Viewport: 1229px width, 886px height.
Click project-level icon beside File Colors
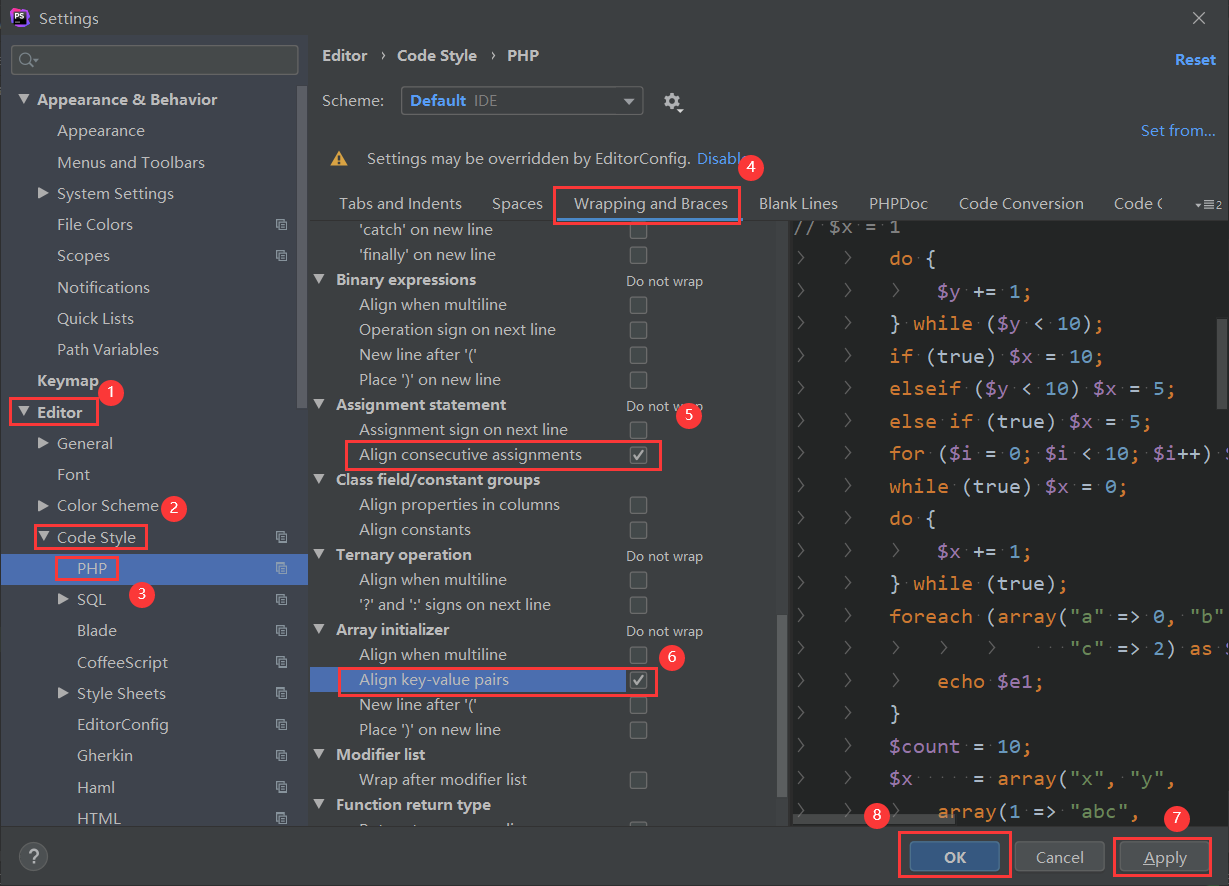pyautogui.click(x=282, y=225)
